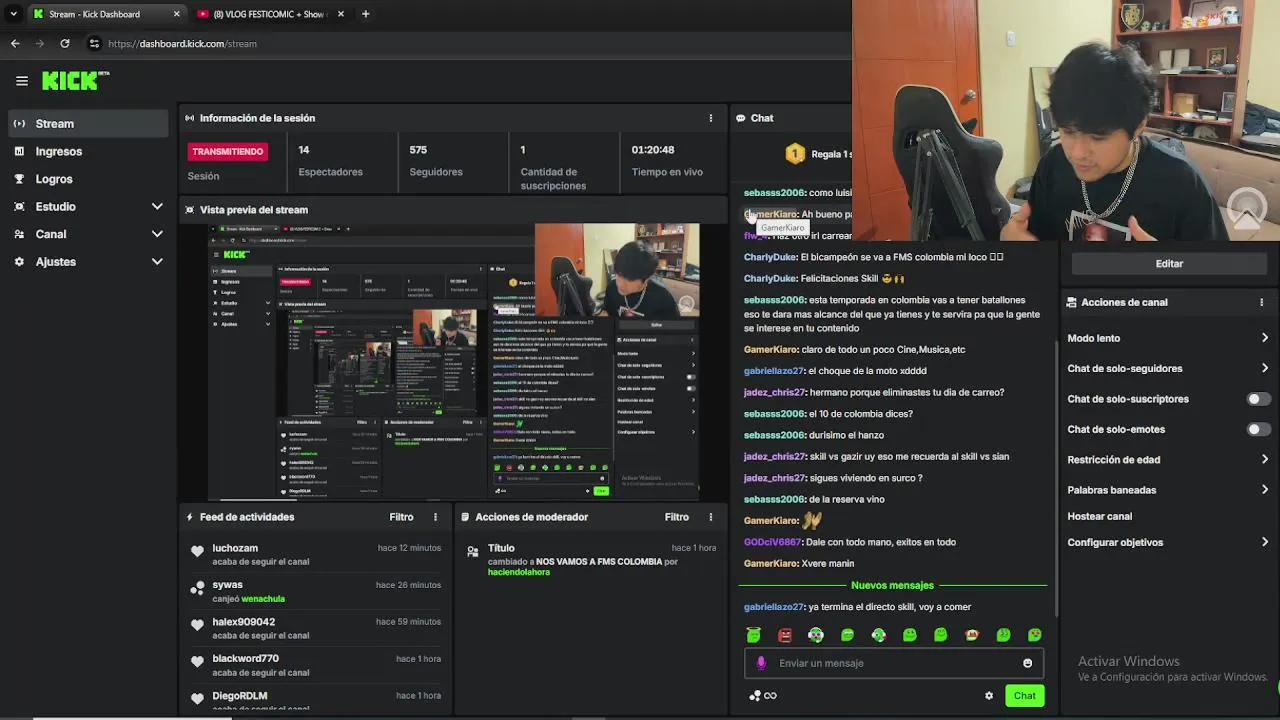Click the browser address bar URL

coord(182,43)
